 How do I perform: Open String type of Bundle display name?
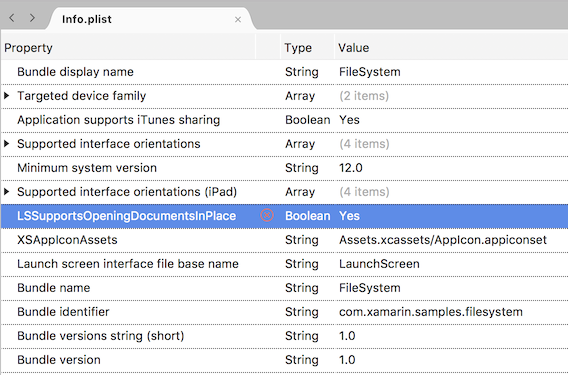coord(302,72)
